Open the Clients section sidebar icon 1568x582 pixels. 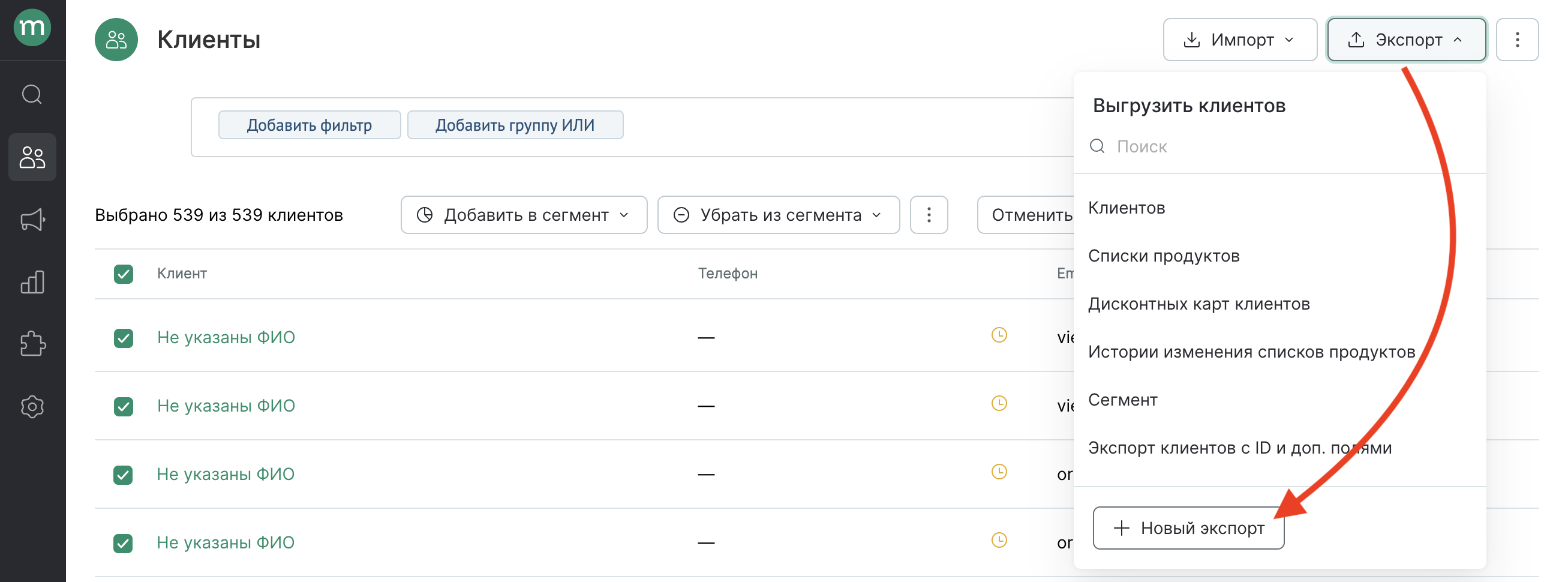click(32, 157)
